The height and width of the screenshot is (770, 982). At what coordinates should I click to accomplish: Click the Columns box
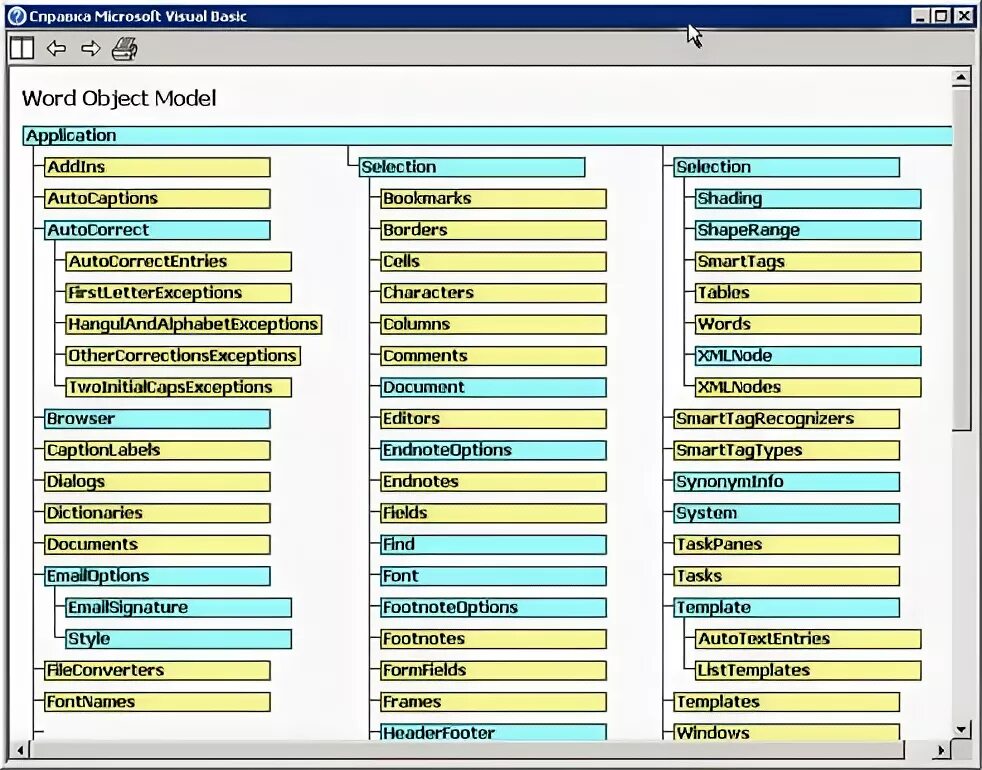point(494,324)
